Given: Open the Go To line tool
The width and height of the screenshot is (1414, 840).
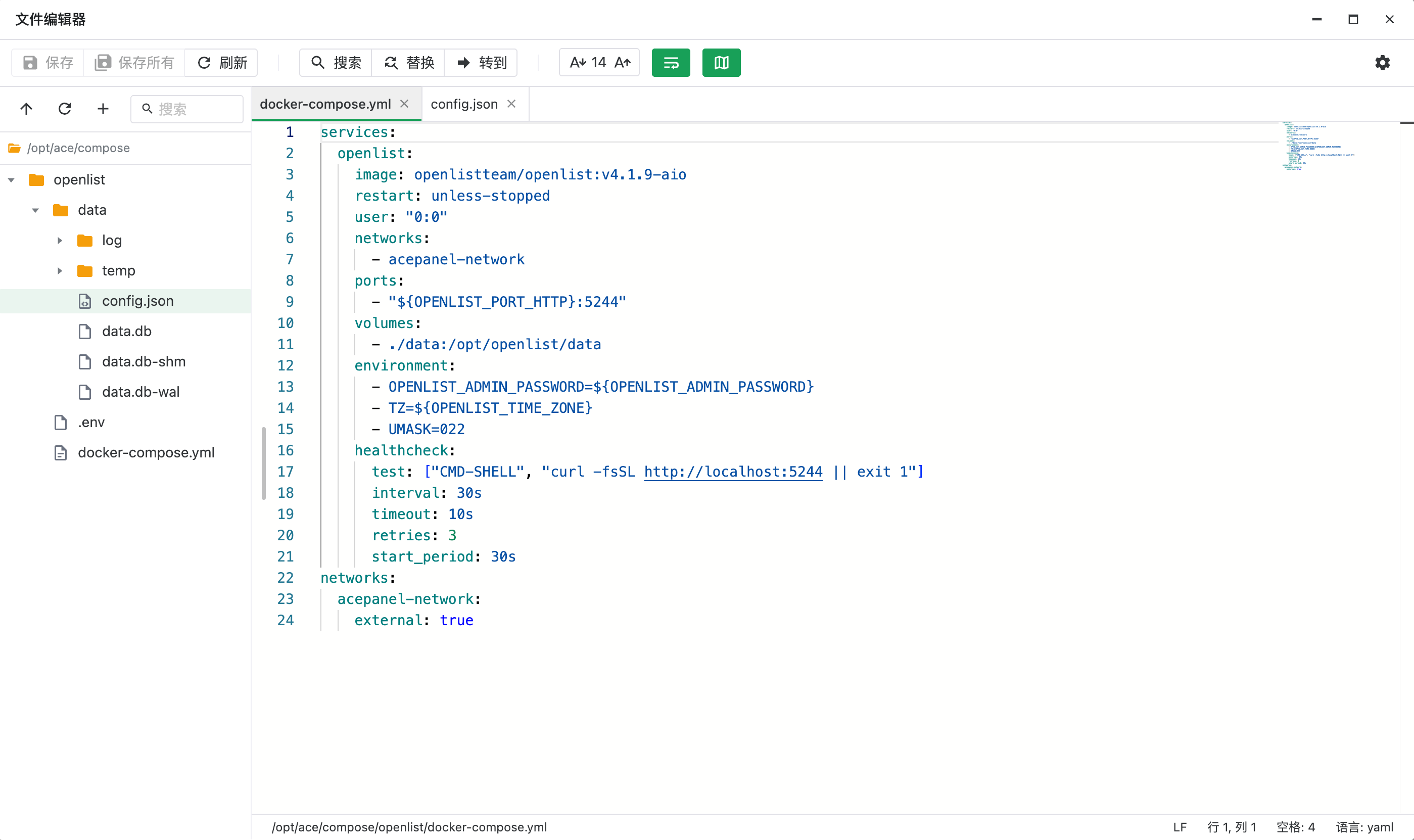Looking at the screenshot, I should (x=481, y=62).
